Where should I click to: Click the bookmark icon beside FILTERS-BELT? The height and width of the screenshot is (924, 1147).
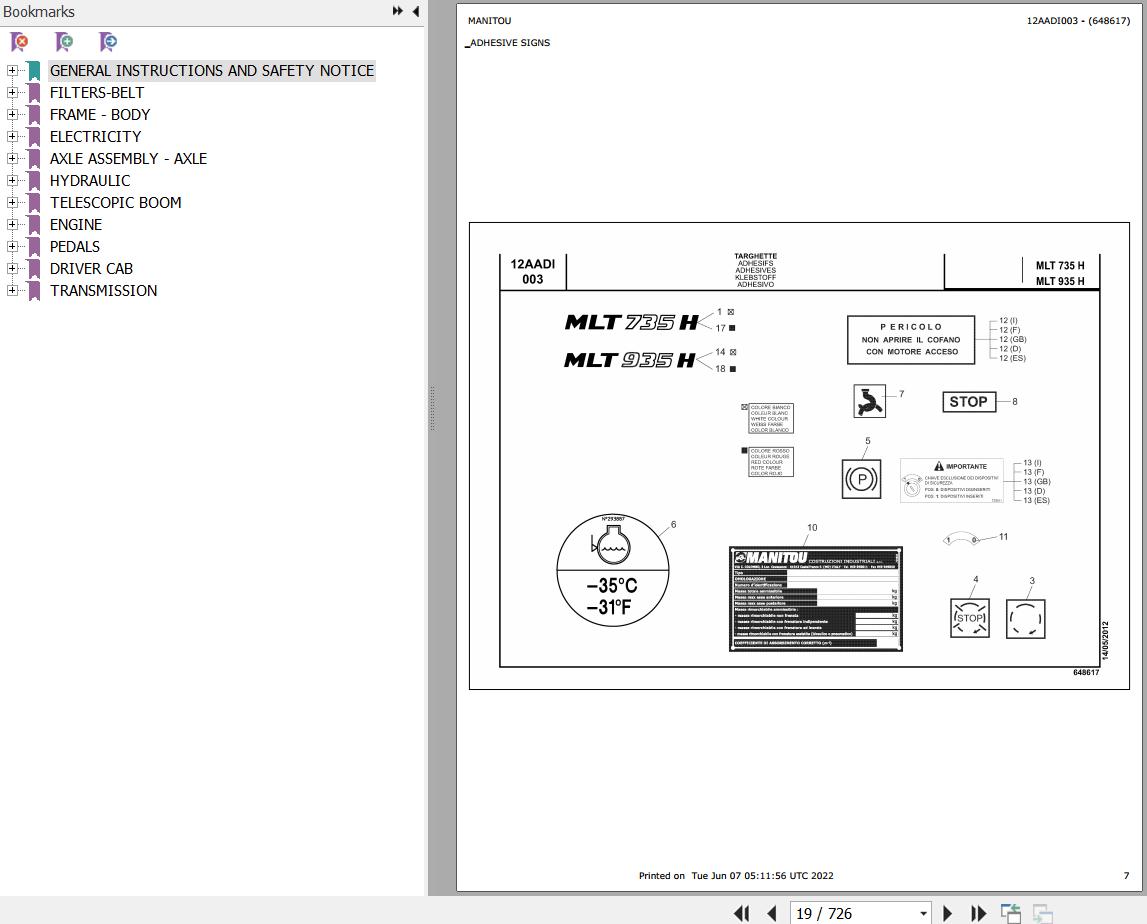34,93
